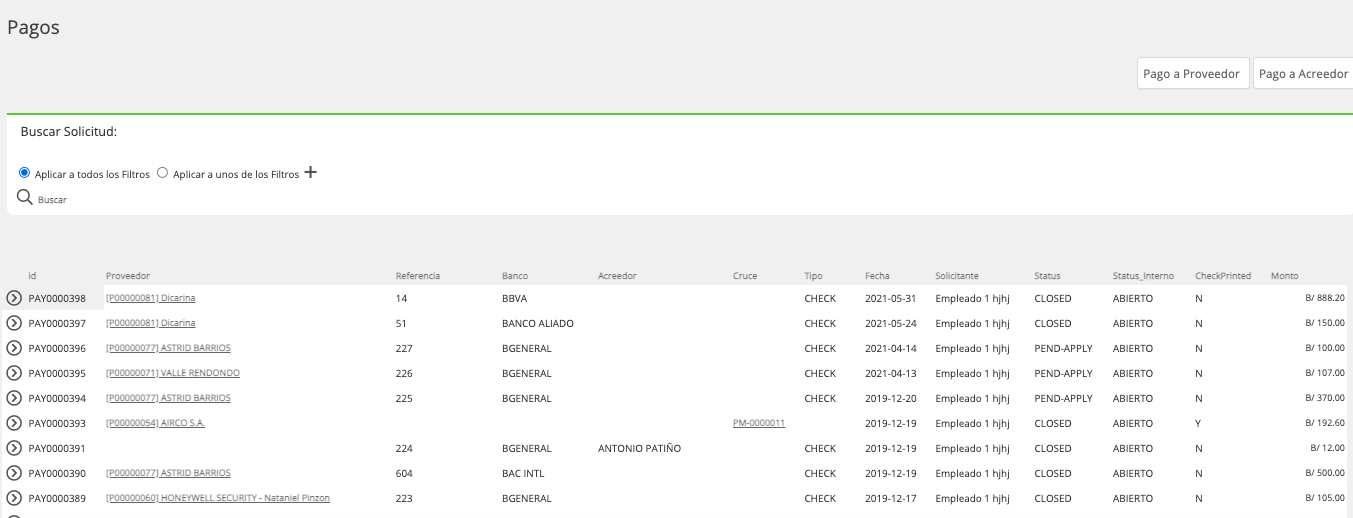This screenshot has height=518, width=1353.
Task: Click date 2019-12-17
Action: point(891,498)
